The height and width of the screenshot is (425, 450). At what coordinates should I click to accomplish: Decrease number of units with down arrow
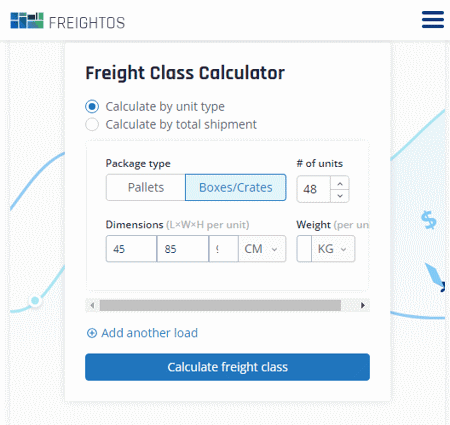[340, 196]
